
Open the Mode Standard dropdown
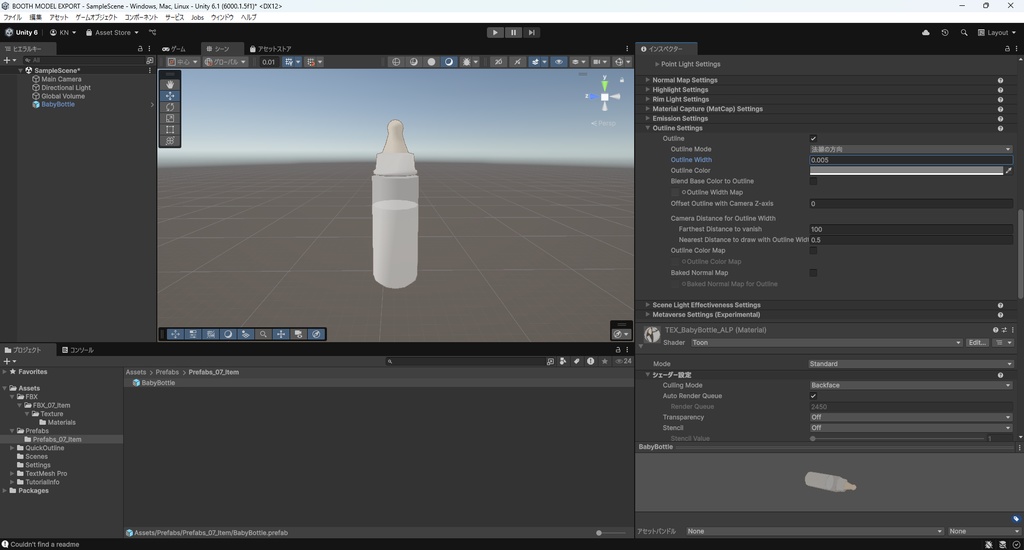(x=911, y=364)
